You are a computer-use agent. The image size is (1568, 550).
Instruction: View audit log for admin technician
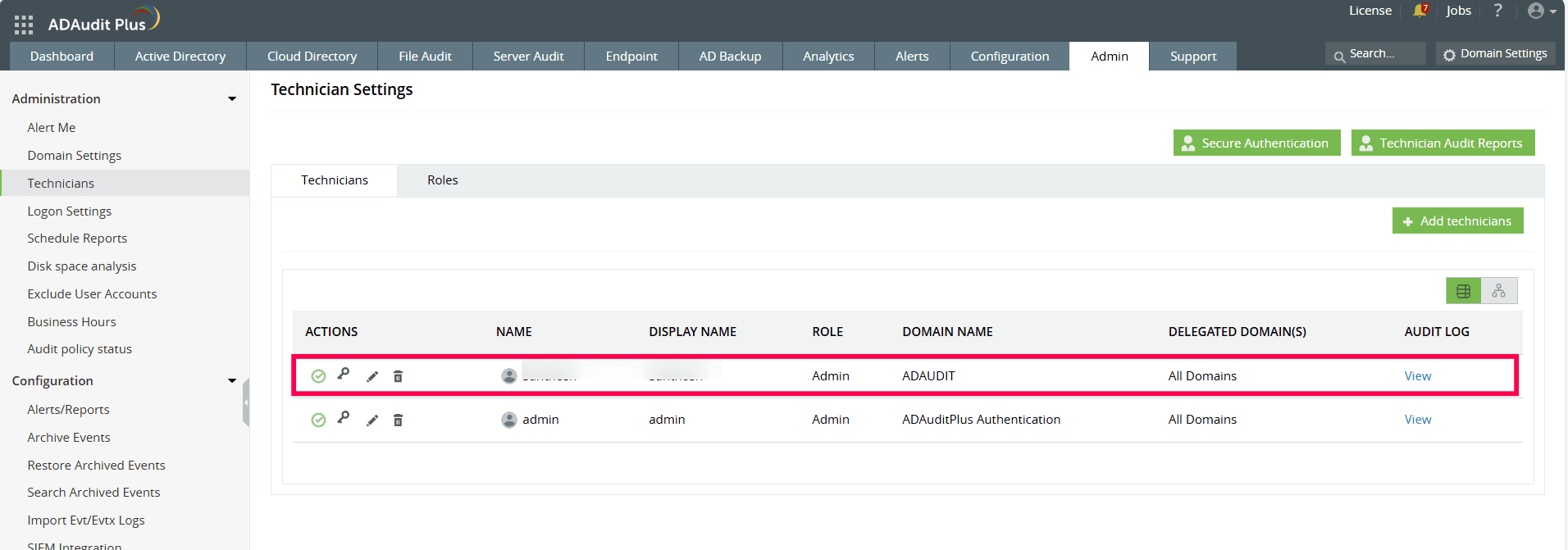point(1418,420)
